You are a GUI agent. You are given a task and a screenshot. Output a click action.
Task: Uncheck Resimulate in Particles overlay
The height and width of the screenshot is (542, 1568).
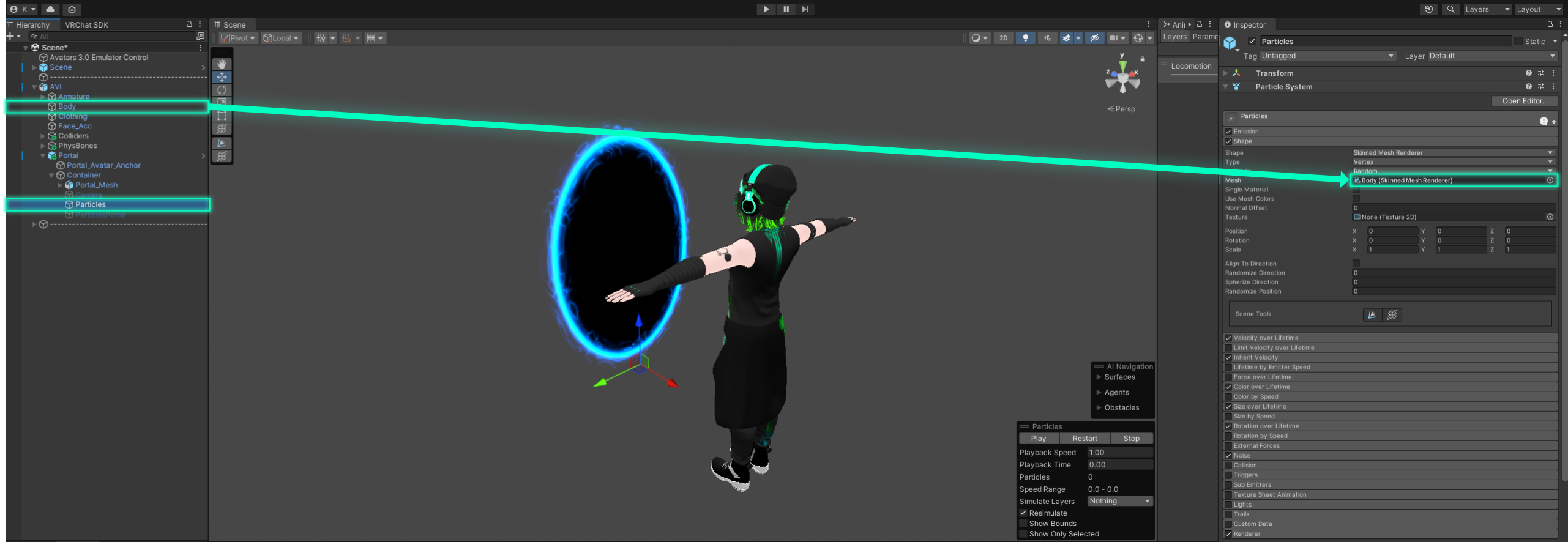coord(1023,513)
